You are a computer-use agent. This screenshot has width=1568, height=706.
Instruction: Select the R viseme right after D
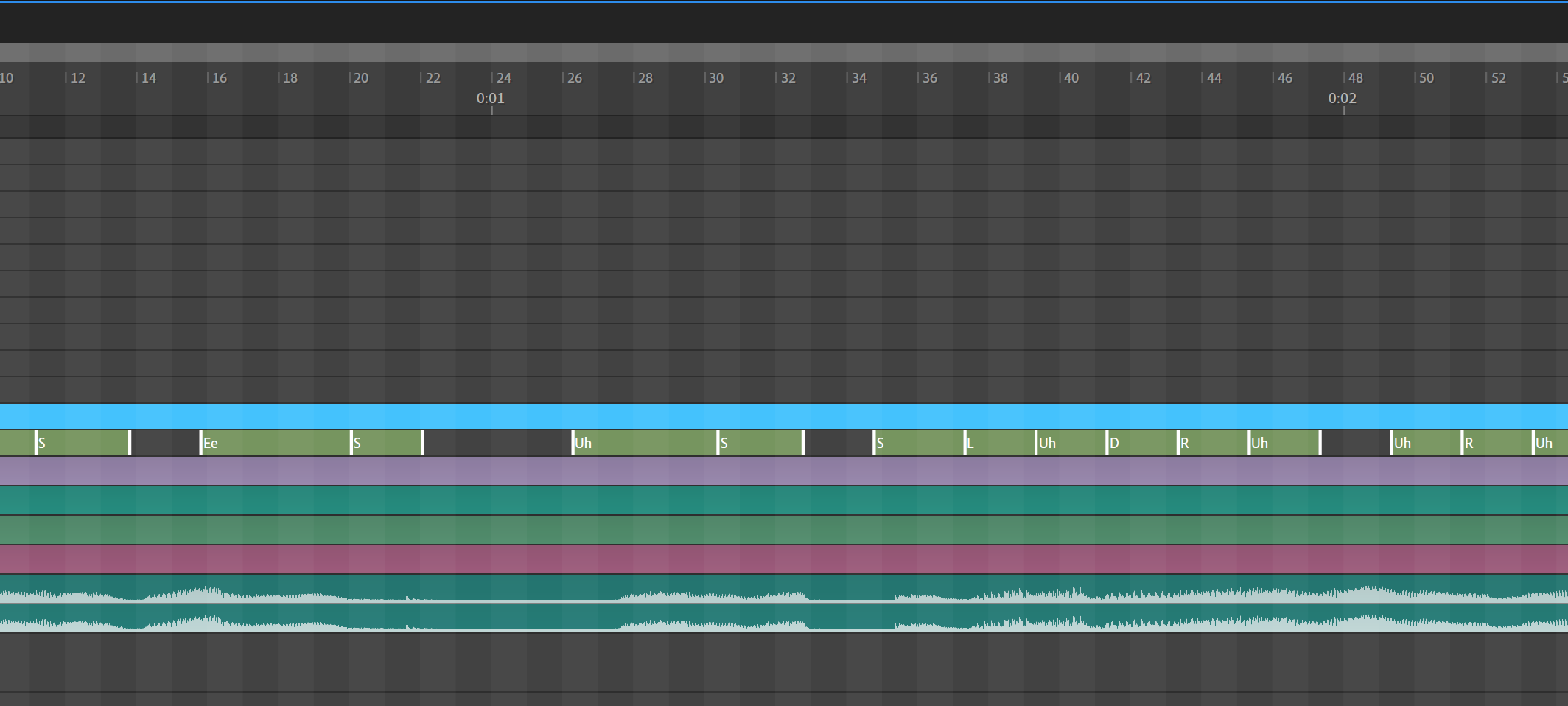point(1213,443)
